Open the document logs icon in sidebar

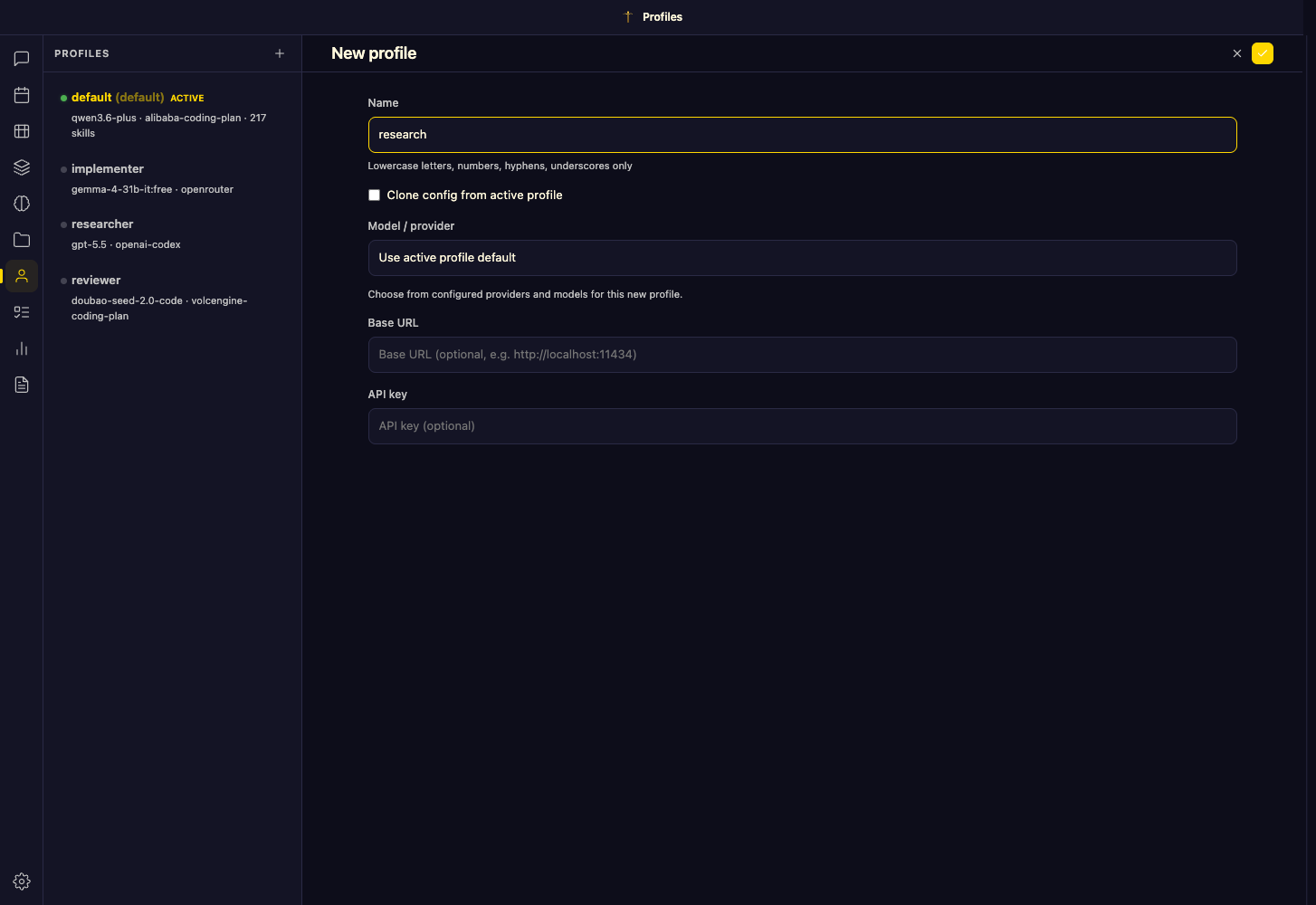click(x=22, y=385)
